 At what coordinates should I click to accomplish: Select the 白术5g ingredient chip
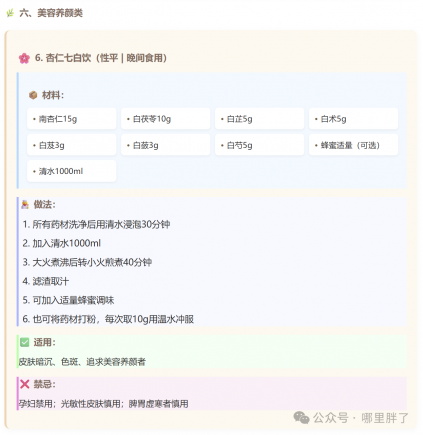point(353,119)
